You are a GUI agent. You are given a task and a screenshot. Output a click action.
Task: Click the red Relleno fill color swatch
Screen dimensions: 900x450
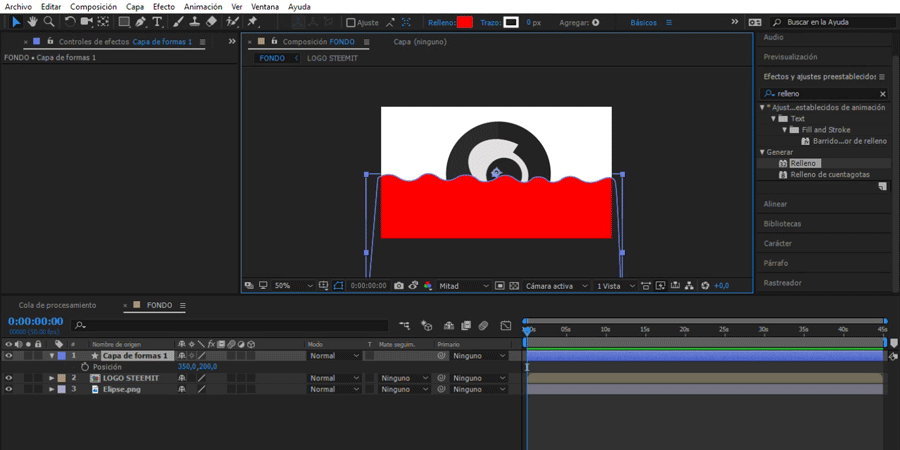(464, 22)
